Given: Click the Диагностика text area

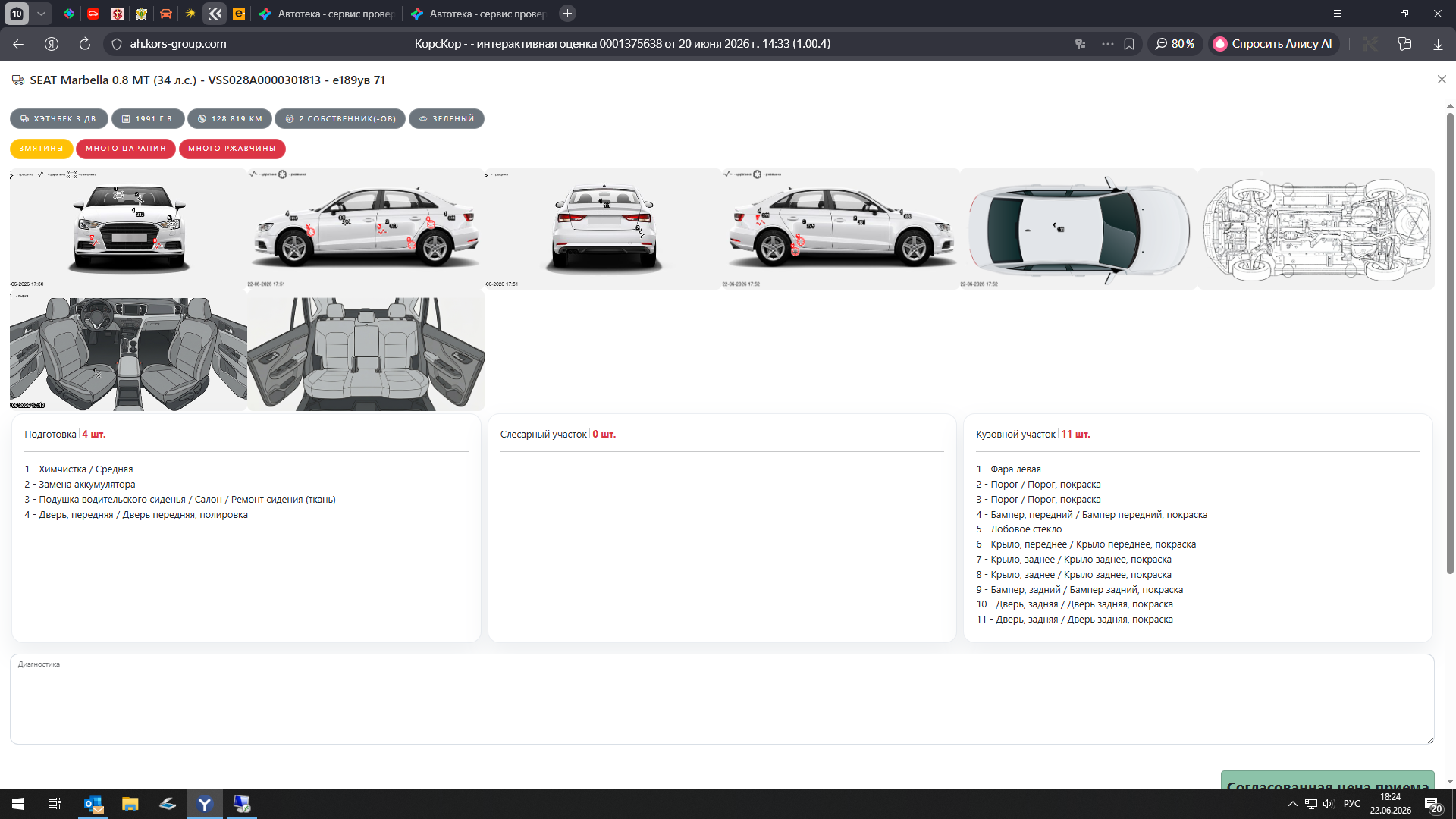Looking at the screenshot, I should [722, 699].
